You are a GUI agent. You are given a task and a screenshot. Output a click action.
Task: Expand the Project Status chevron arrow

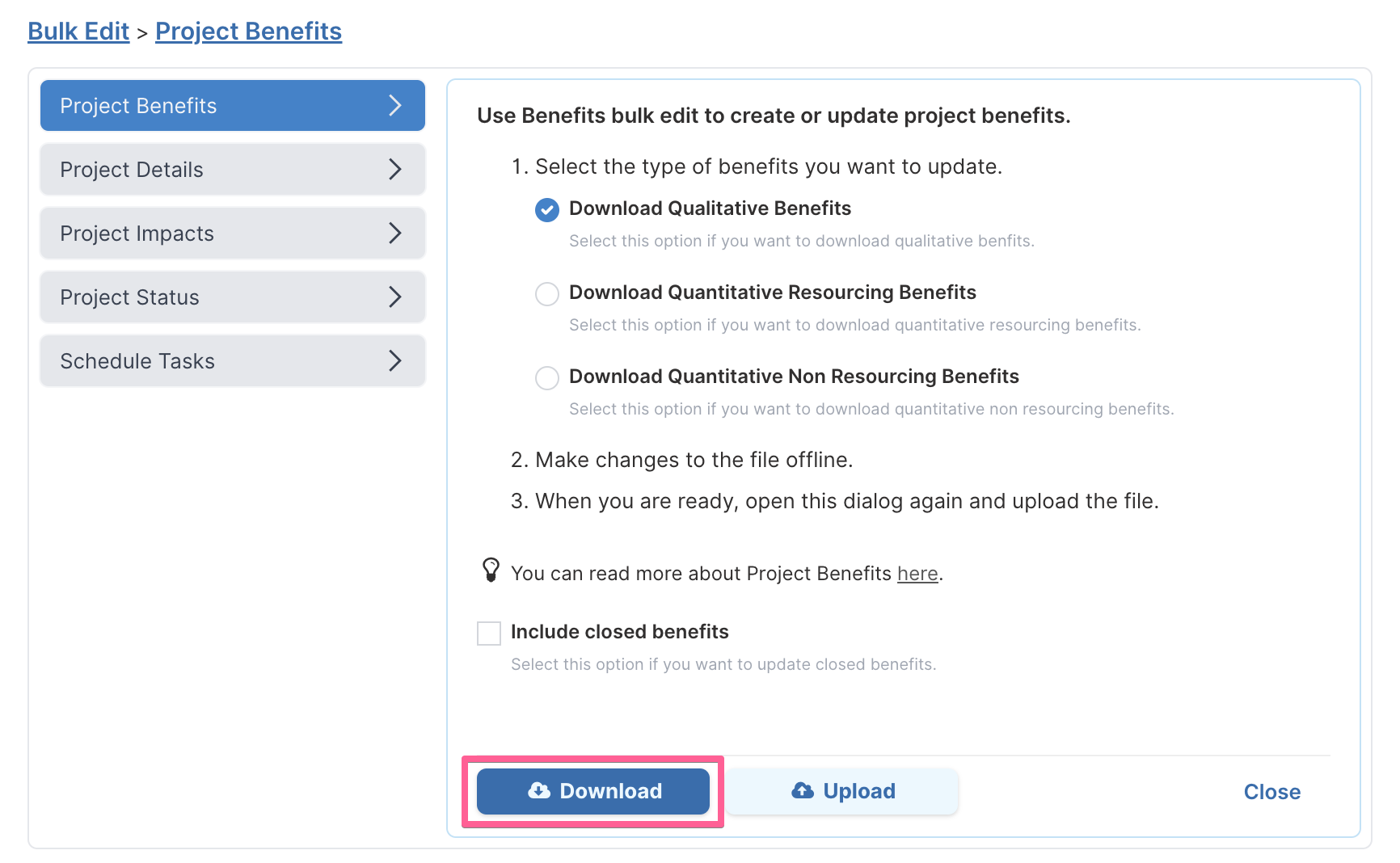click(x=394, y=297)
